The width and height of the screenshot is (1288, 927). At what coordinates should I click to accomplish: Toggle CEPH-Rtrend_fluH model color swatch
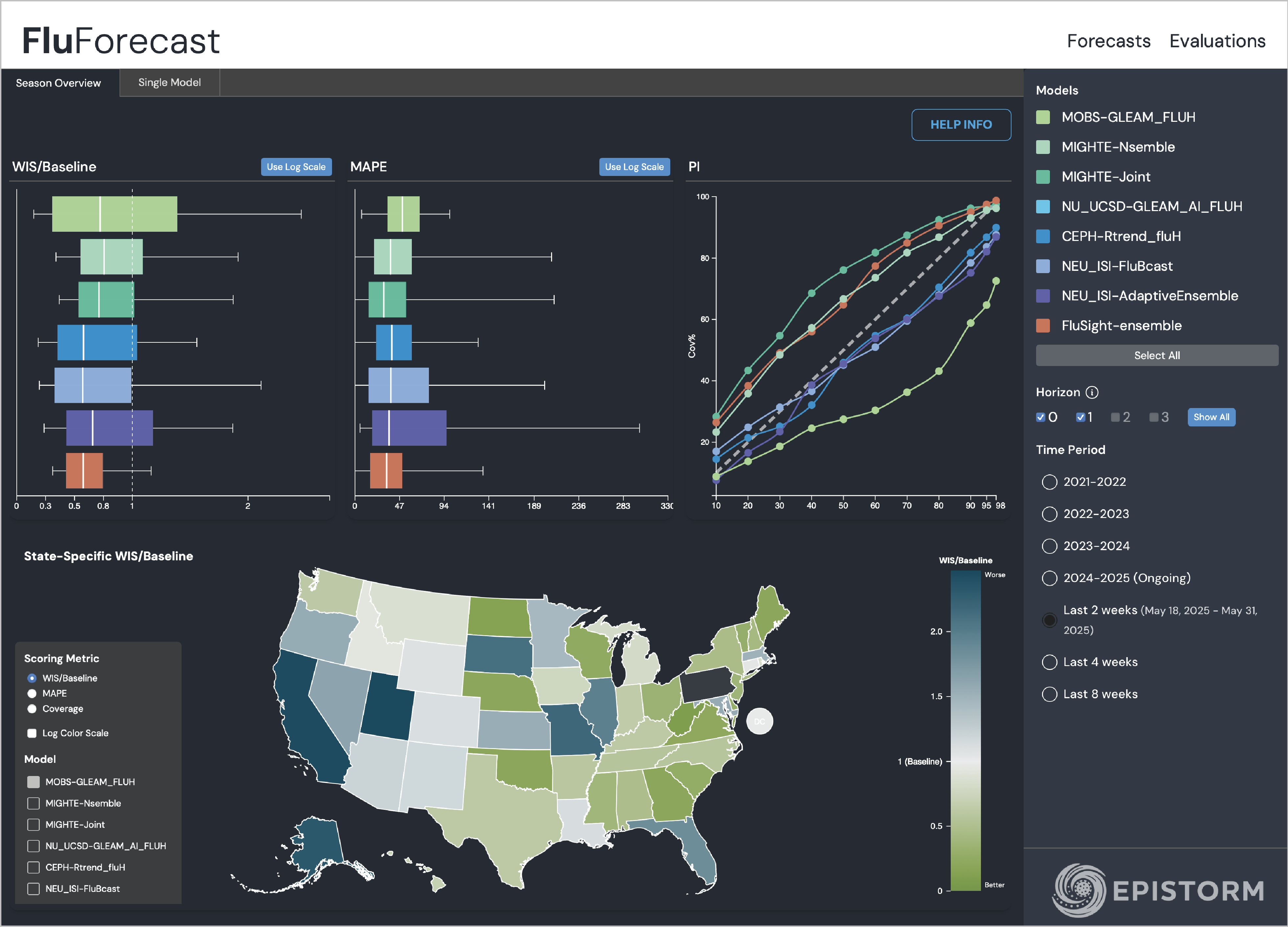[1043, 236]
